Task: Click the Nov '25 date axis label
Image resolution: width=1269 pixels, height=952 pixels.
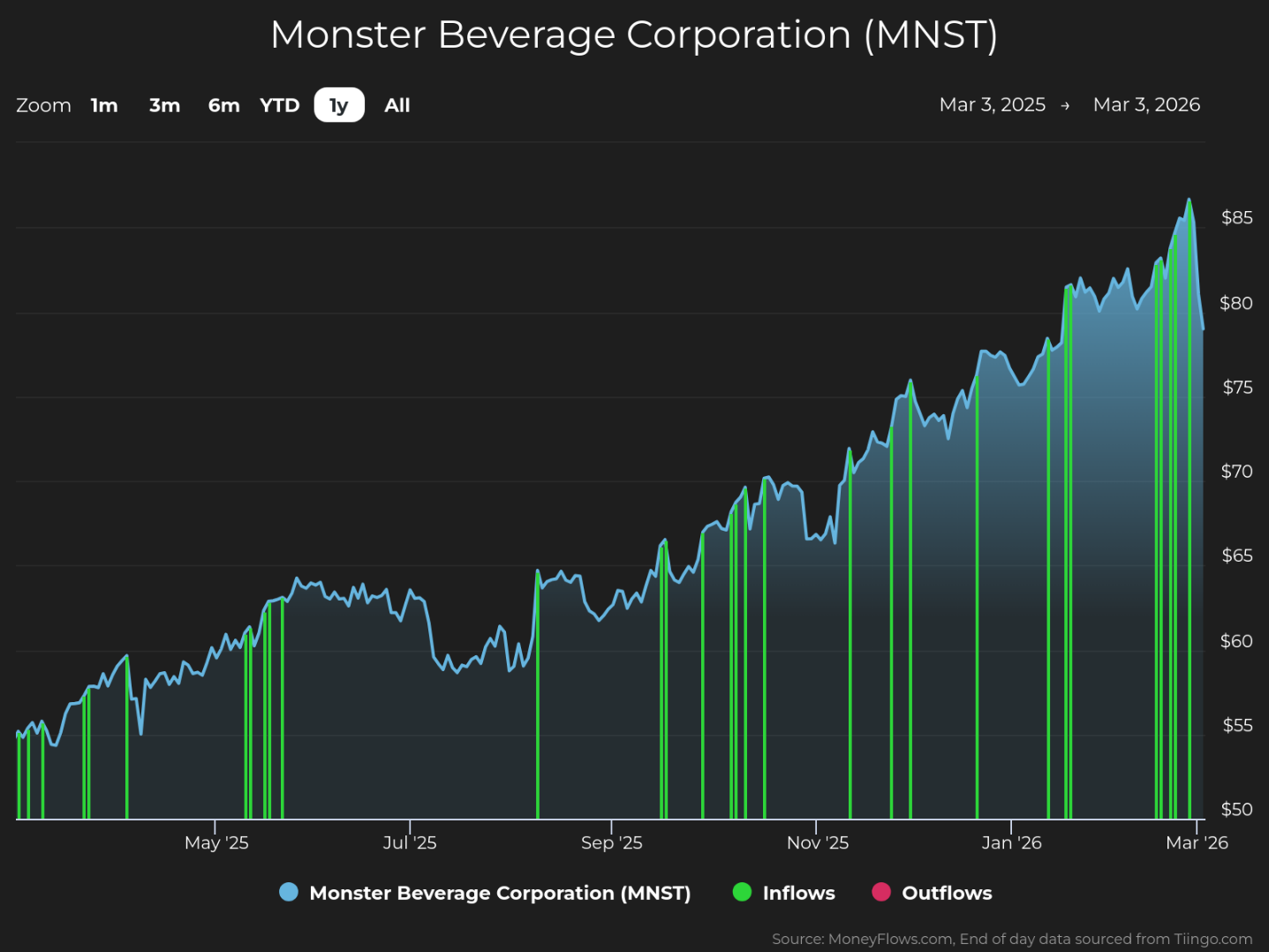Action: point(818,842)
